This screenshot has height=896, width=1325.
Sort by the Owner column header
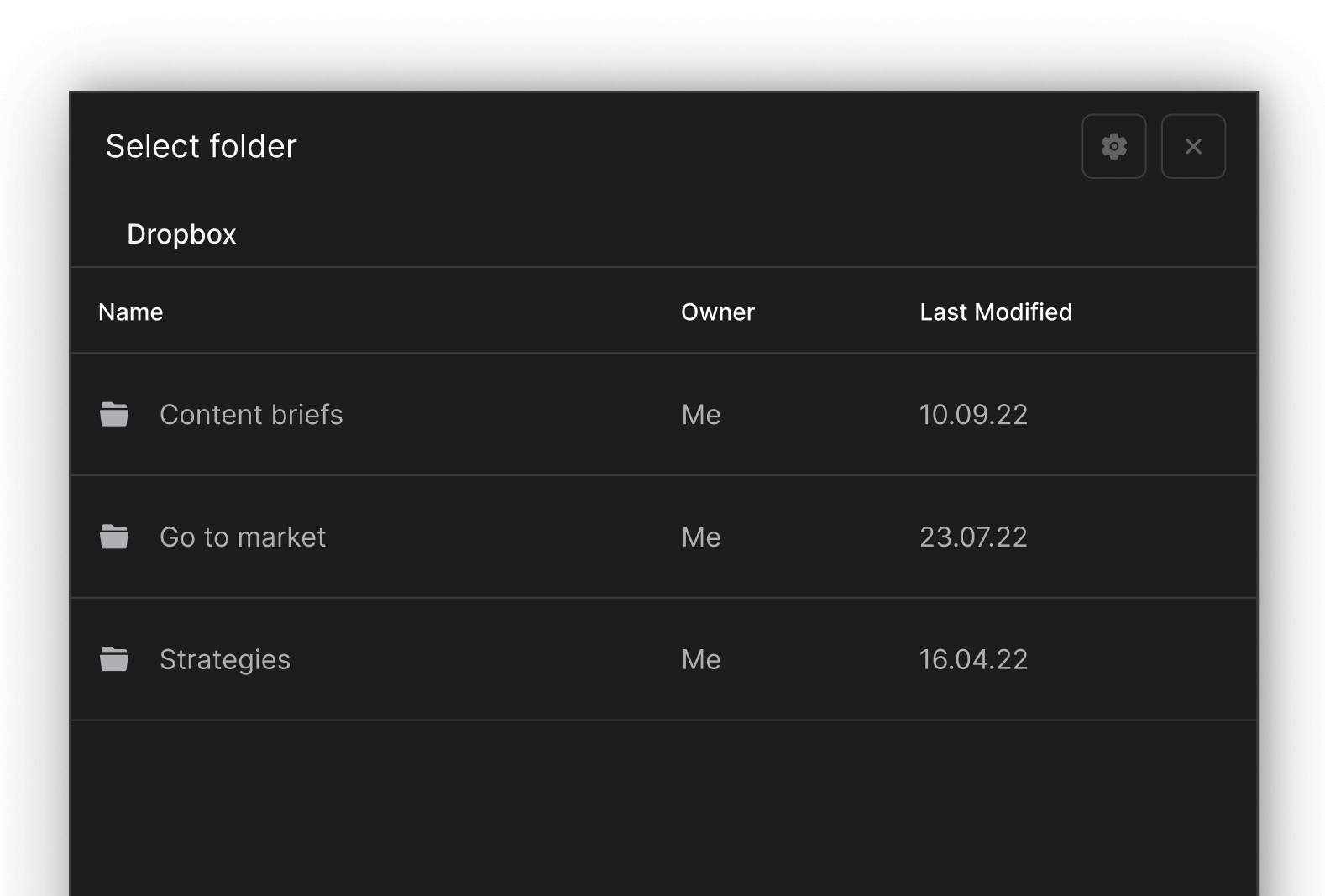point(718,312)
